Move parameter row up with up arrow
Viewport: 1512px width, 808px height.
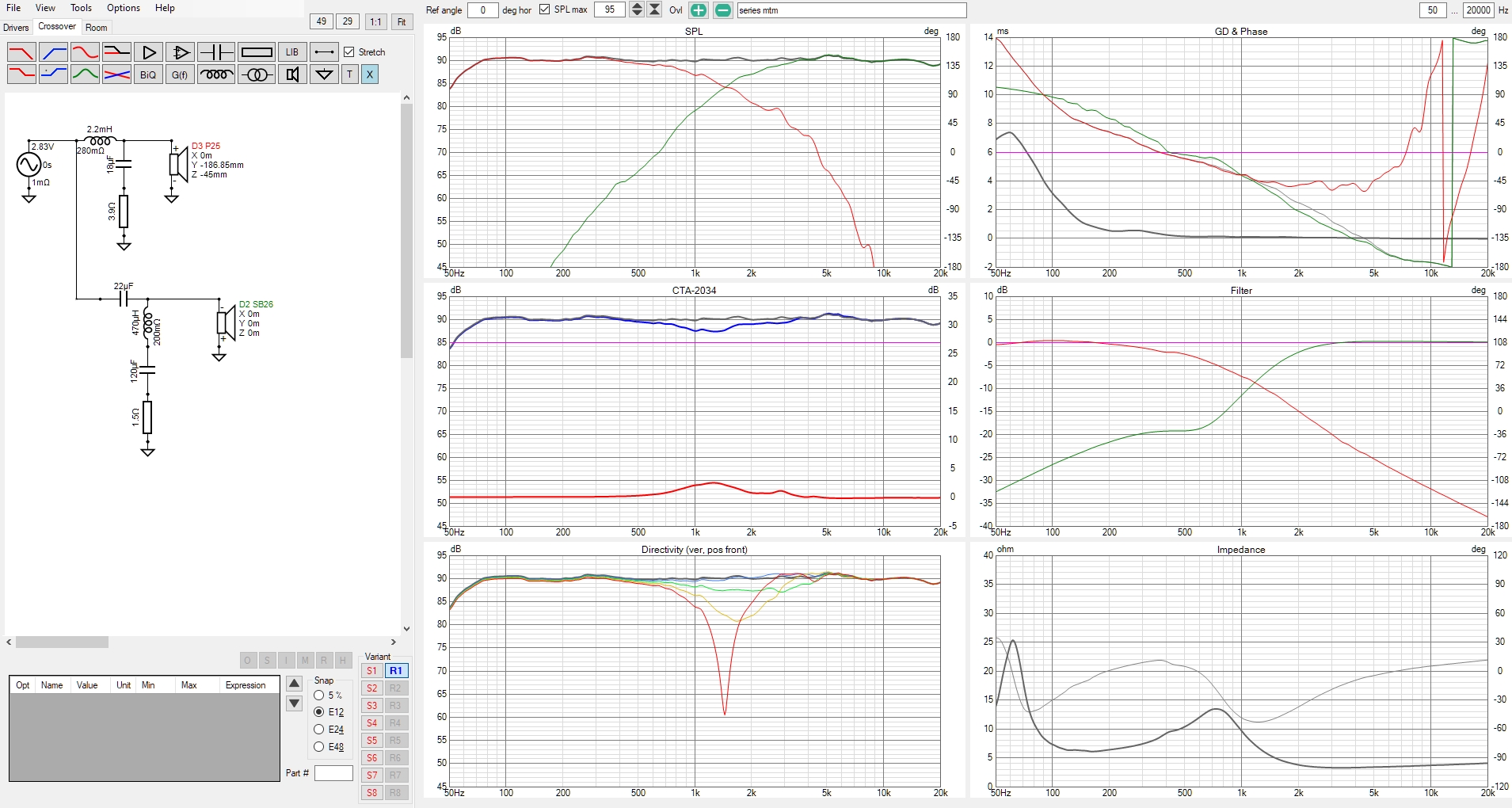click(295, 684)
